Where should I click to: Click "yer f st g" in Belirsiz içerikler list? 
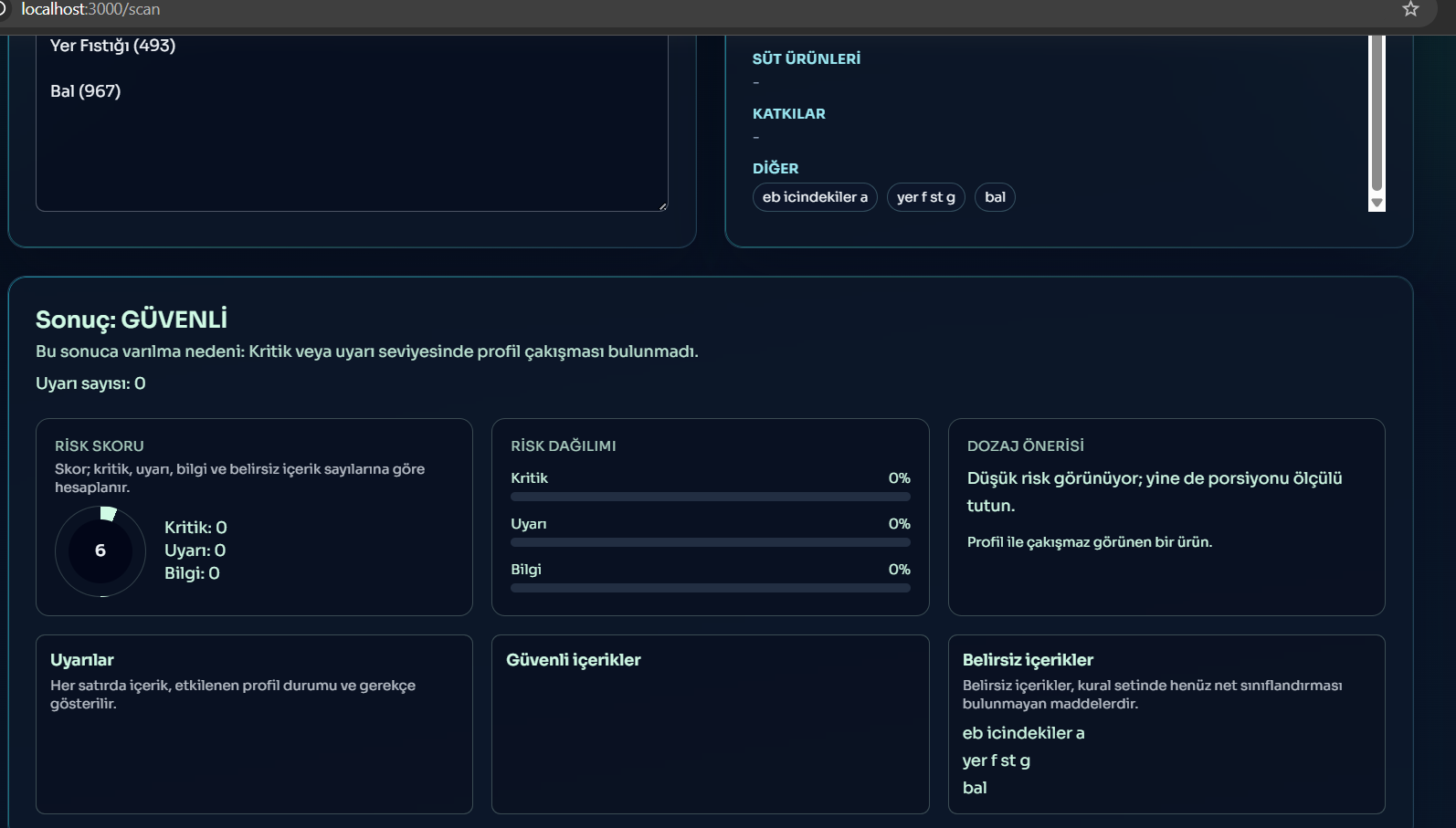[996, 760]
